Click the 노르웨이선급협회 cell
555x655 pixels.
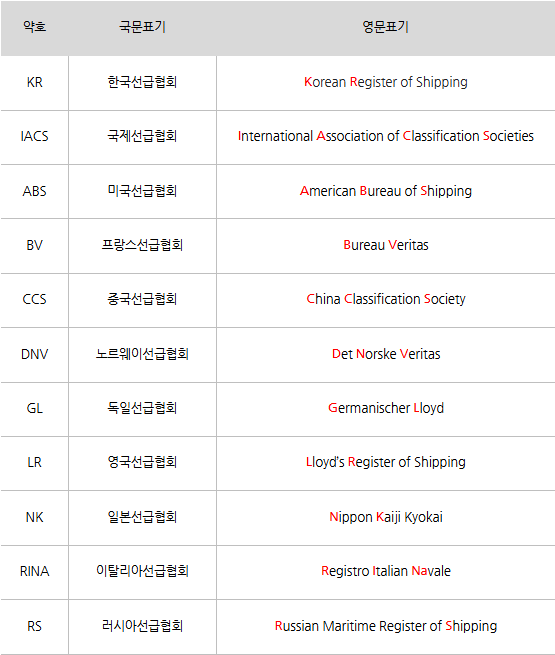coord(142,355)
